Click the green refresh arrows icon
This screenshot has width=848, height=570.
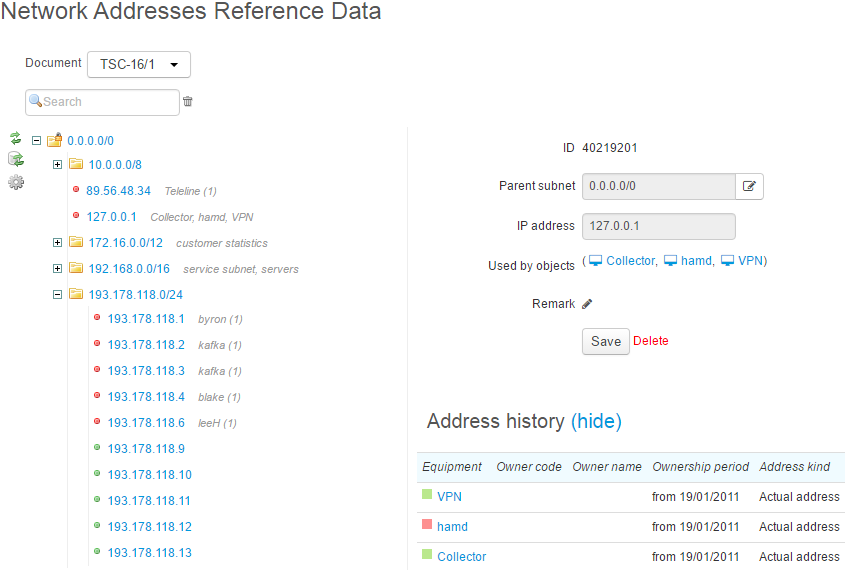[16, 138]
